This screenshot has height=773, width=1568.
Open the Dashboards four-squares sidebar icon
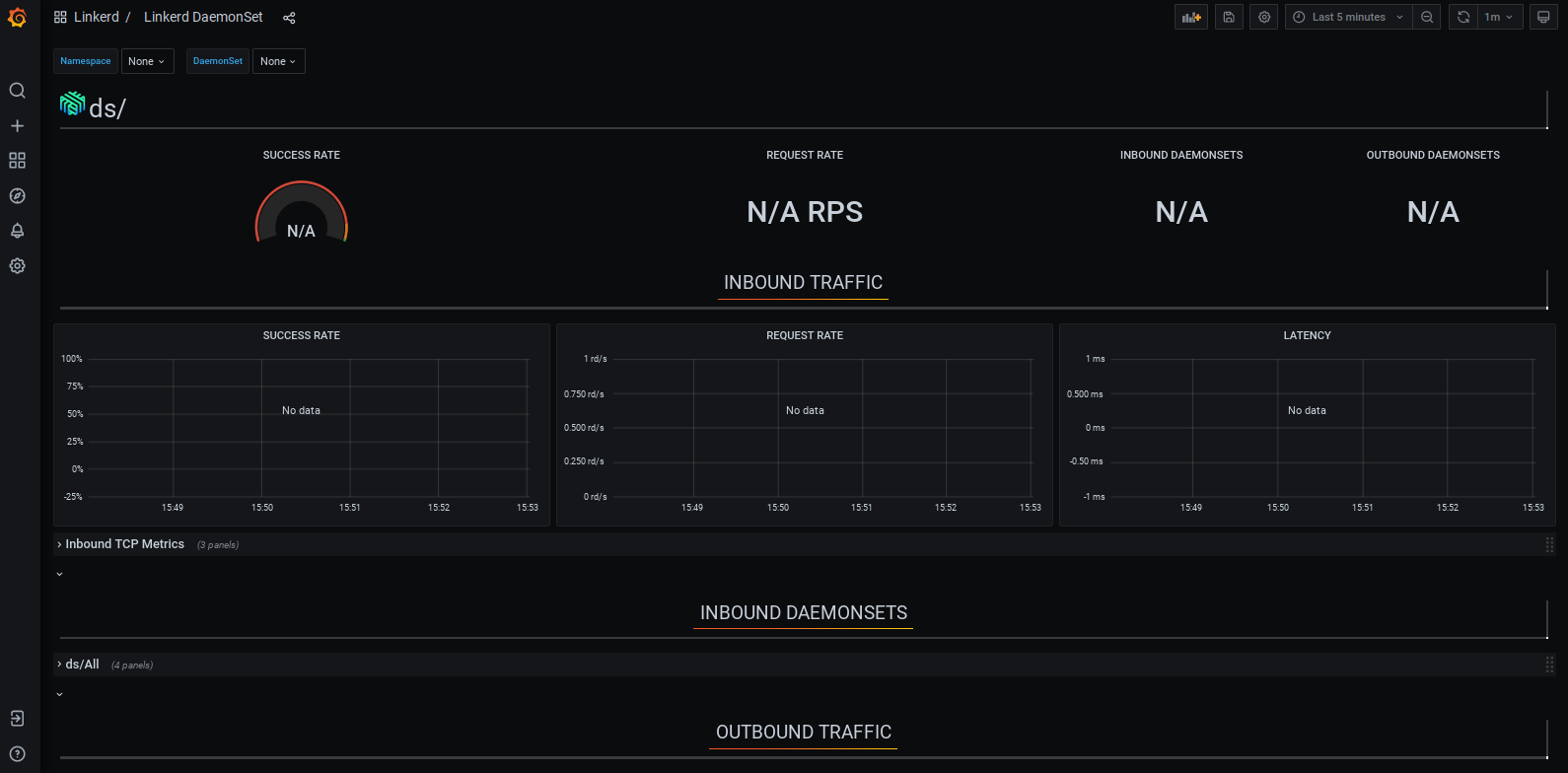pyautogui.click(x=17, y=161)
